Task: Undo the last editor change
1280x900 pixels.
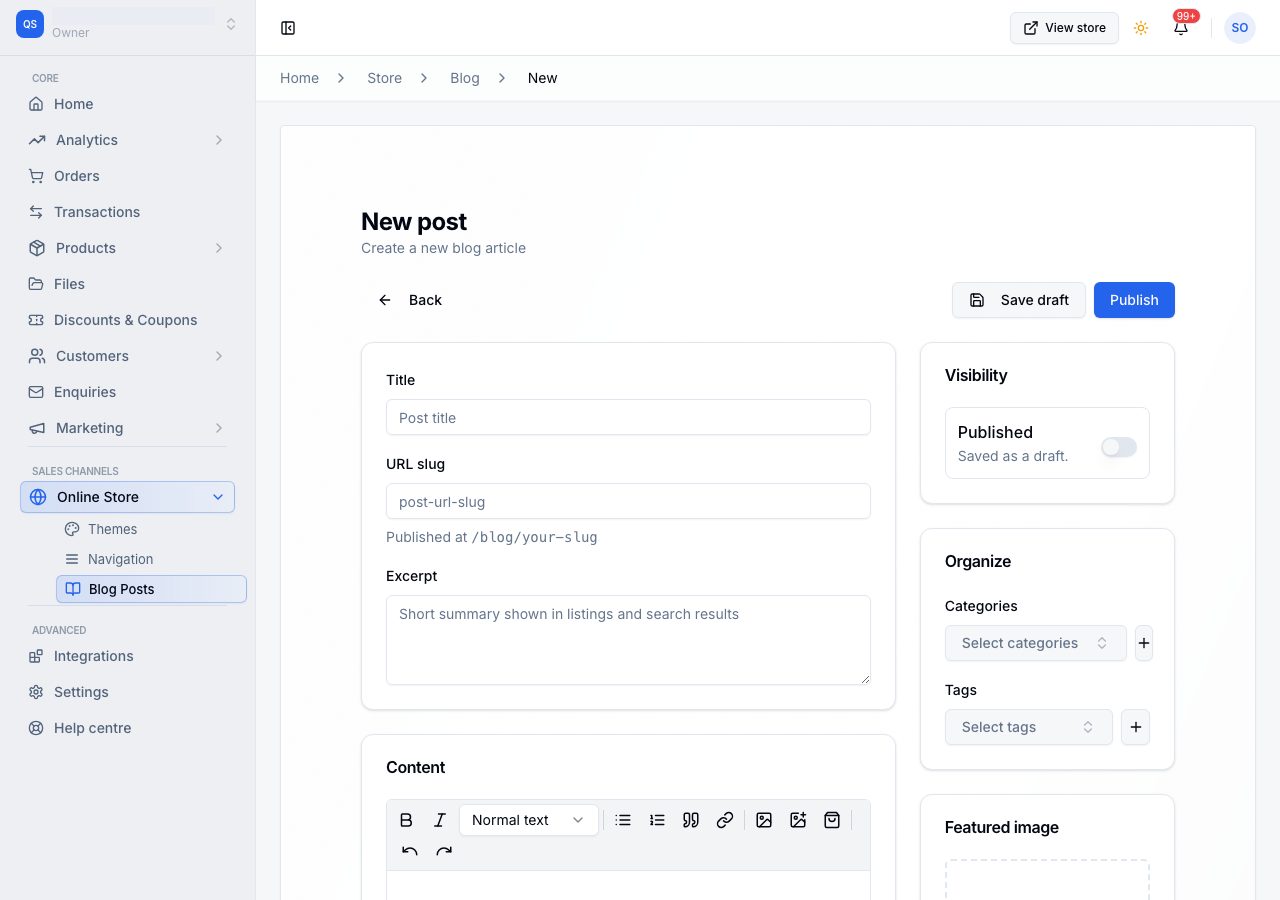Action: tap(410, 852)
